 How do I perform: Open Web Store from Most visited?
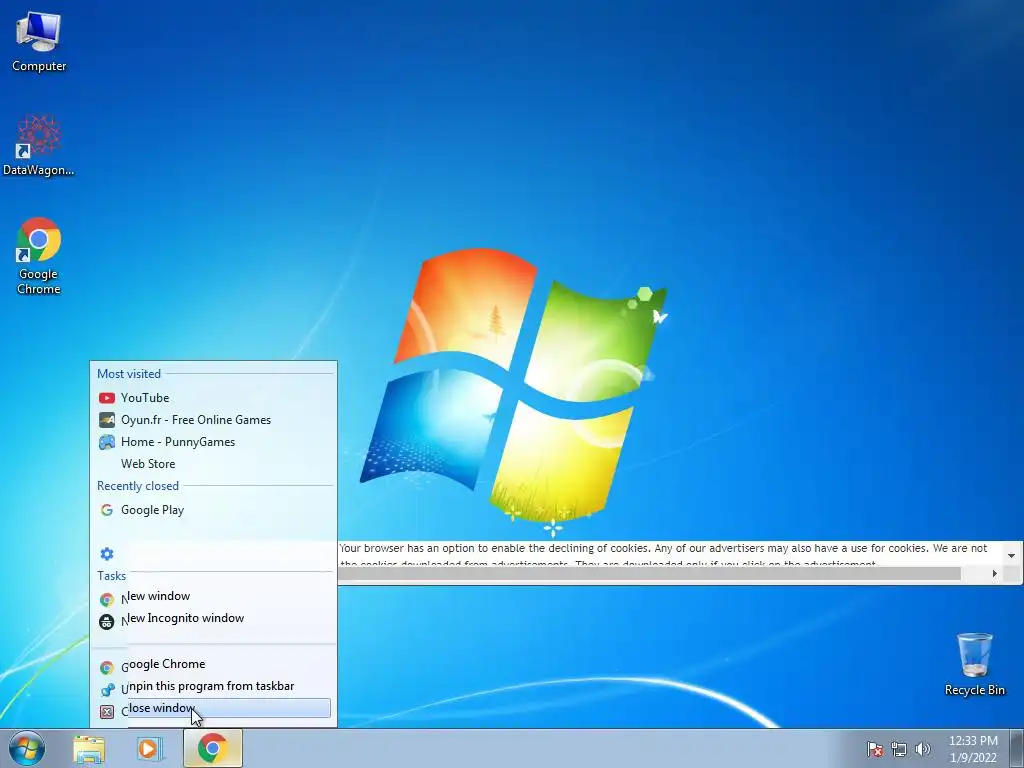tap(213, 464)
